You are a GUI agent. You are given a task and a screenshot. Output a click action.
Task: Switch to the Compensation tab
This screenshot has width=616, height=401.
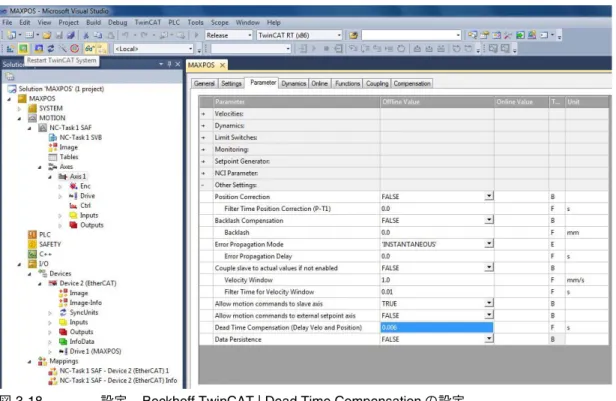click(412, 84)
